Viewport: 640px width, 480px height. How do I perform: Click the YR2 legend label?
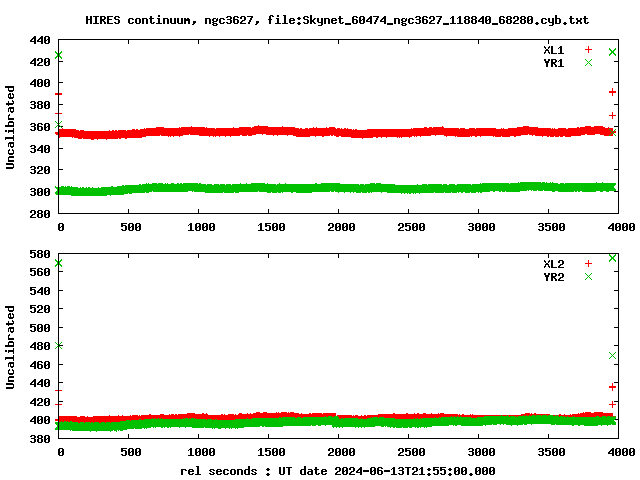pyautogui.click(x=553, y=277)
